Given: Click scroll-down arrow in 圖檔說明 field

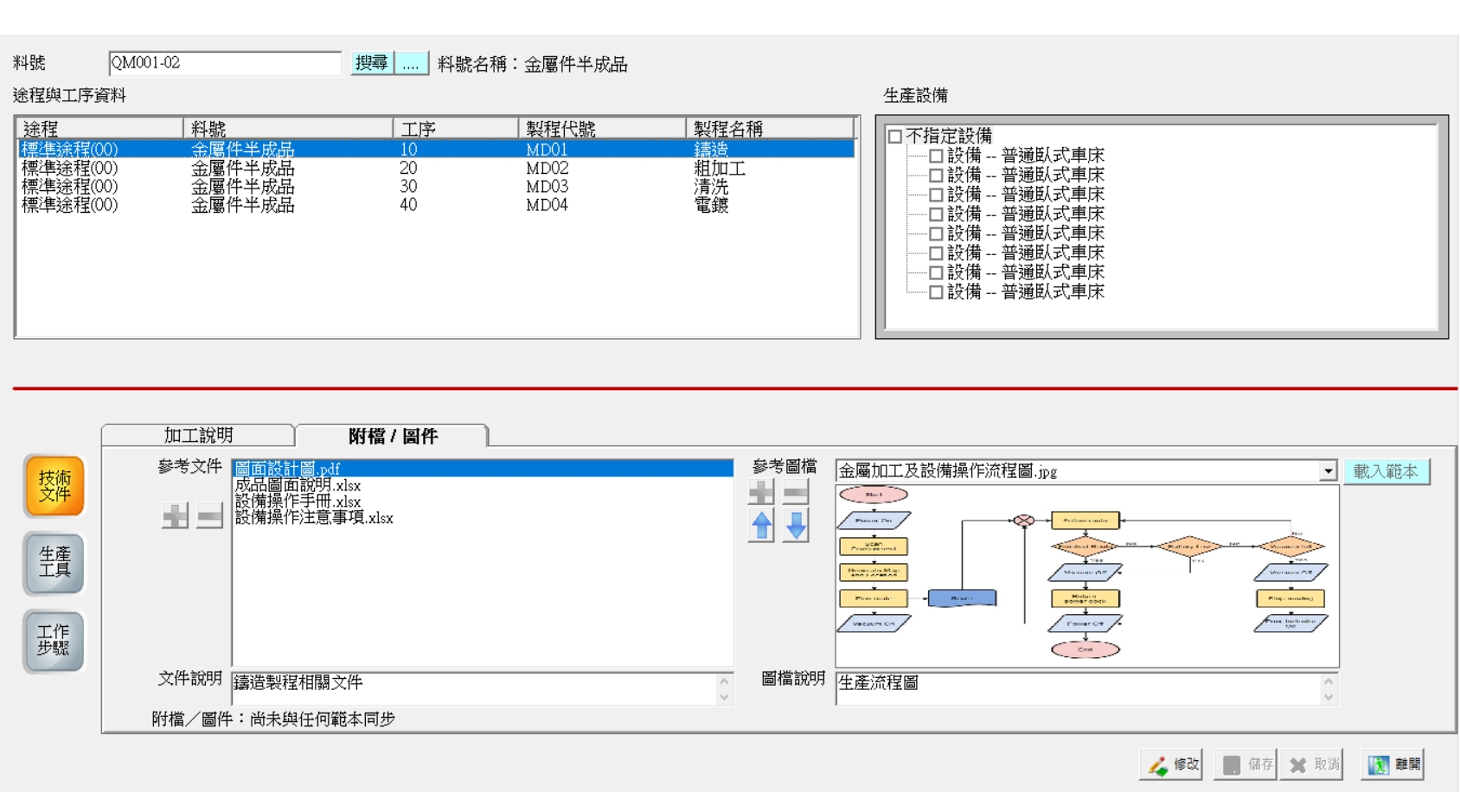Looking at the screenshot, I should [x=1329, y=697].
